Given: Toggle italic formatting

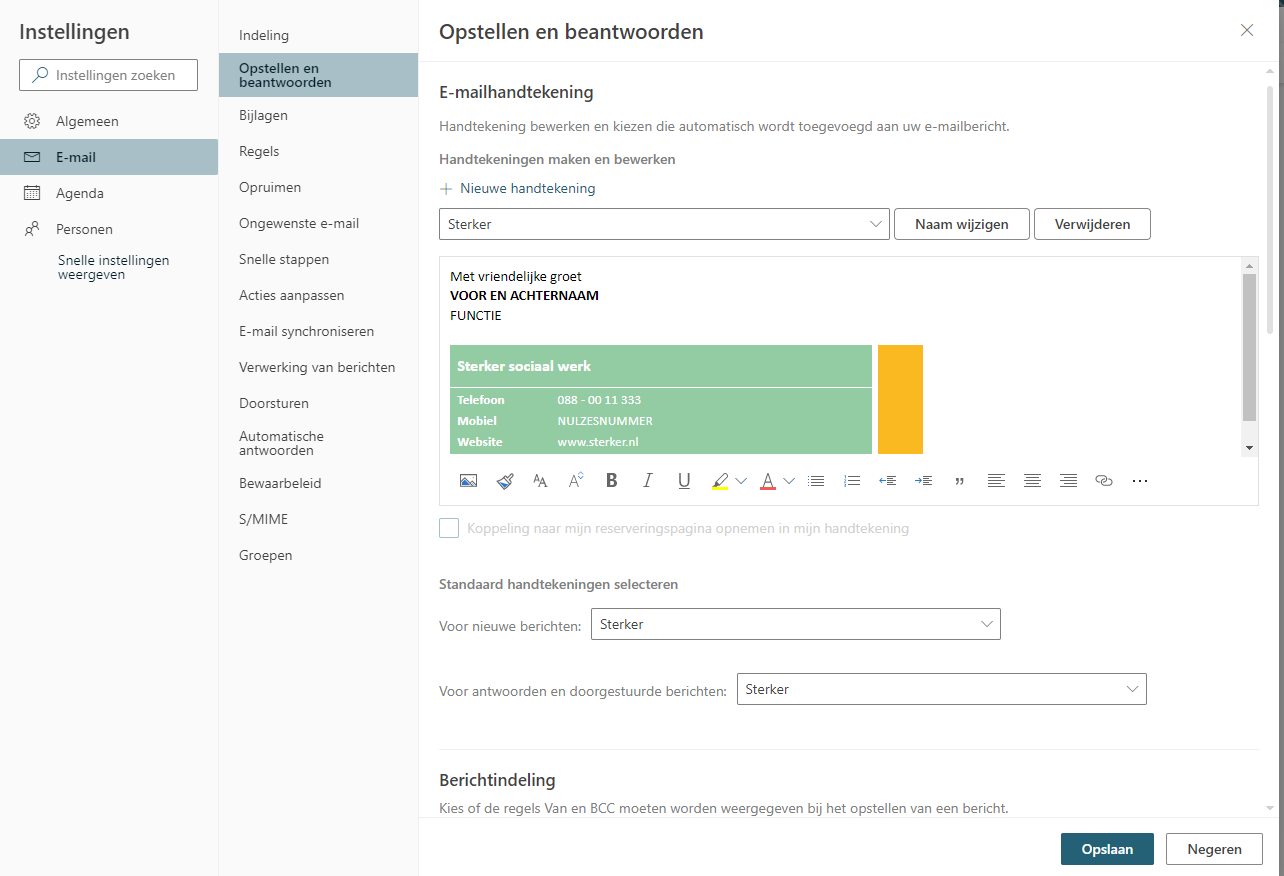Looking at the screenshot, I should [648, 481].
